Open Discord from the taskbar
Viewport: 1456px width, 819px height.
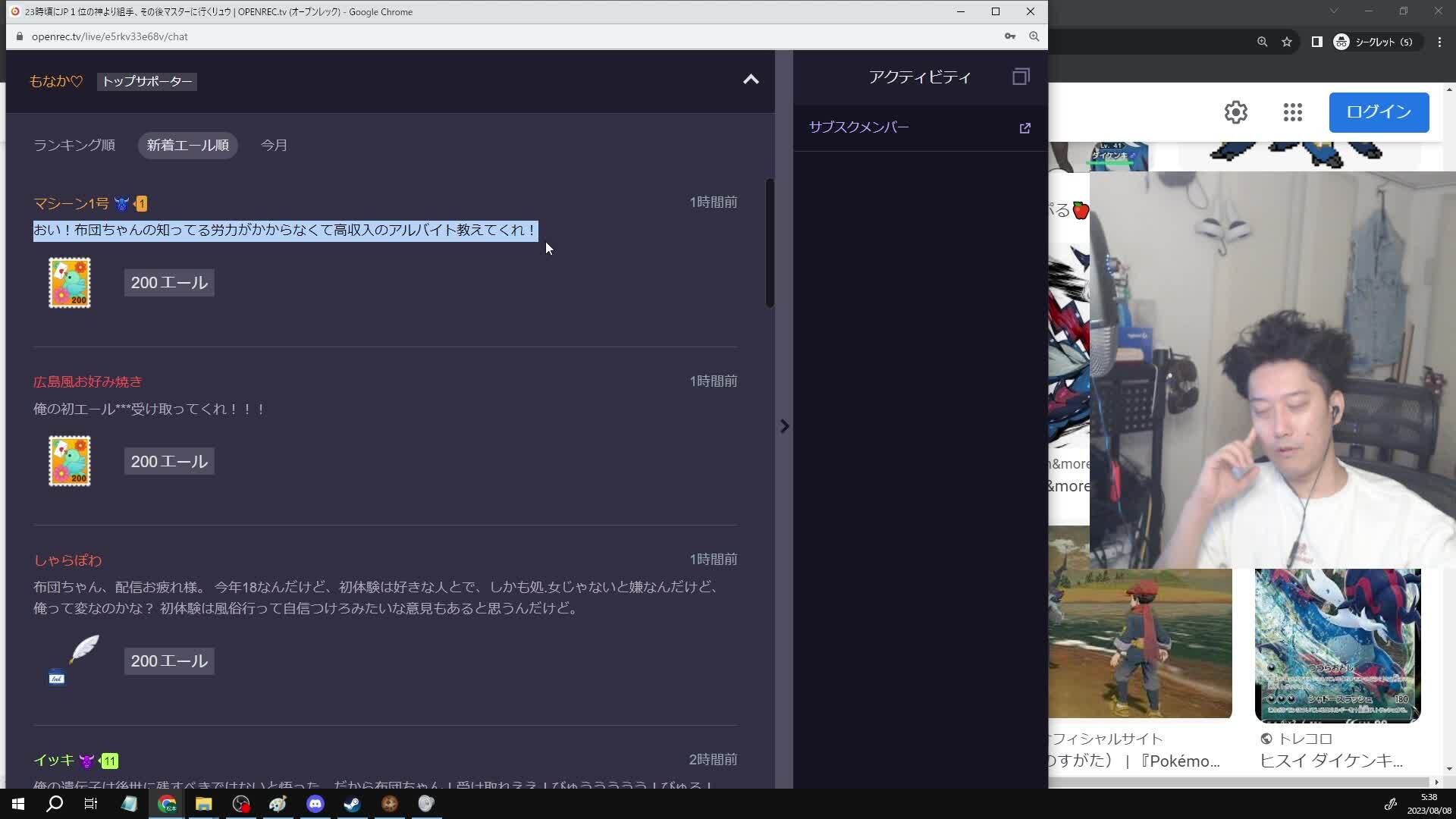point(315,804)
